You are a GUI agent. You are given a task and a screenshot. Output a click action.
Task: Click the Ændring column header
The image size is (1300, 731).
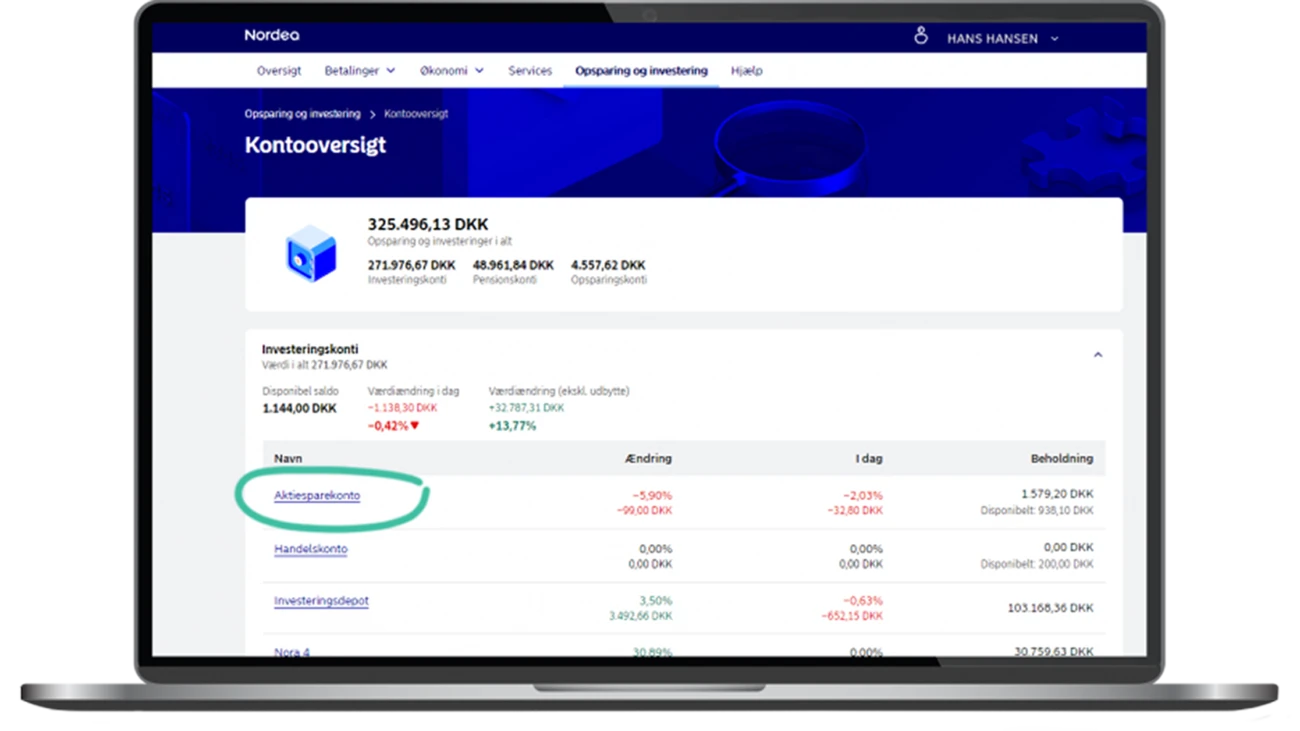pos(648,459)
